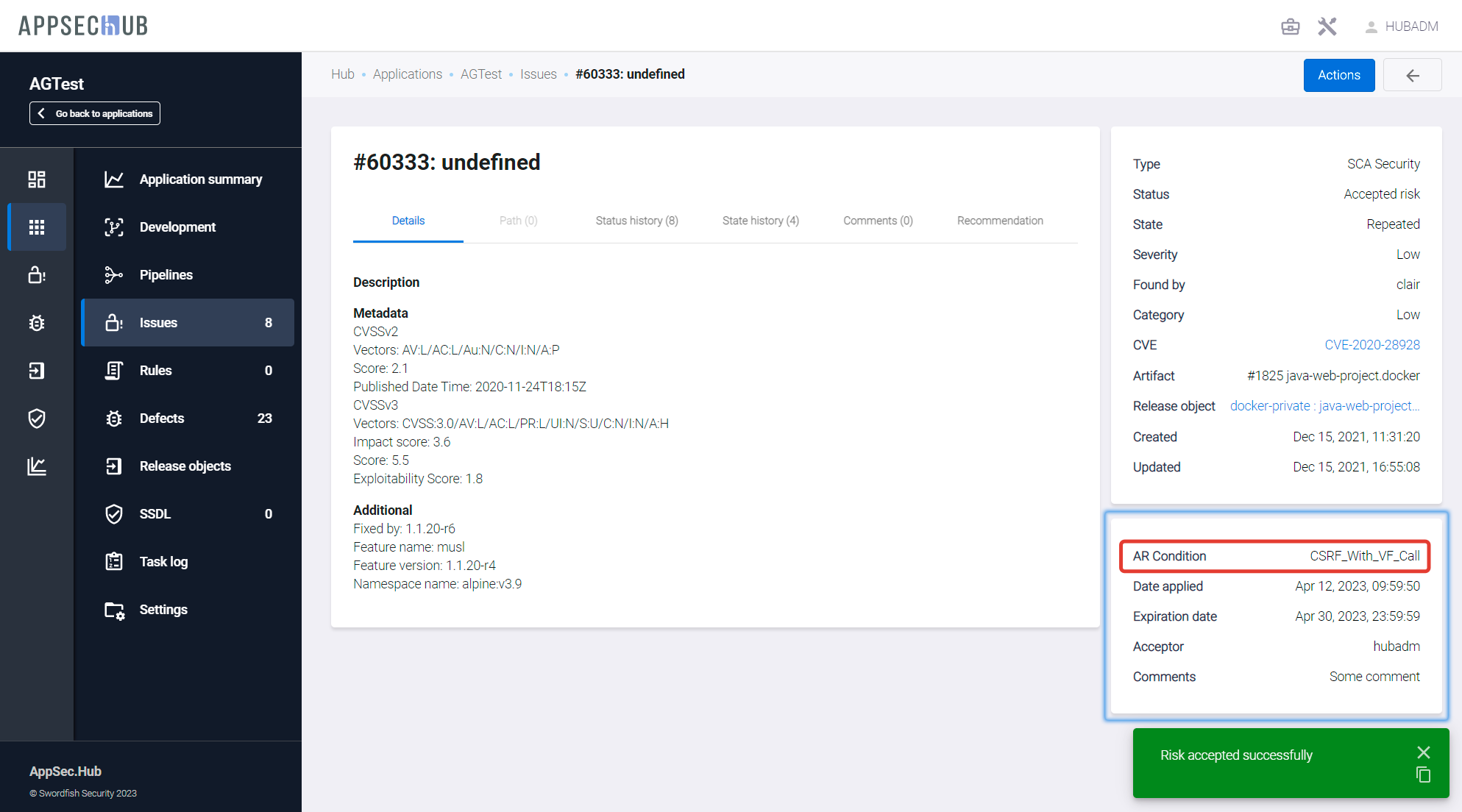Click the bug icon in left rail
The height and width of the screenshot is (812, 1462).
coord(37,323)
